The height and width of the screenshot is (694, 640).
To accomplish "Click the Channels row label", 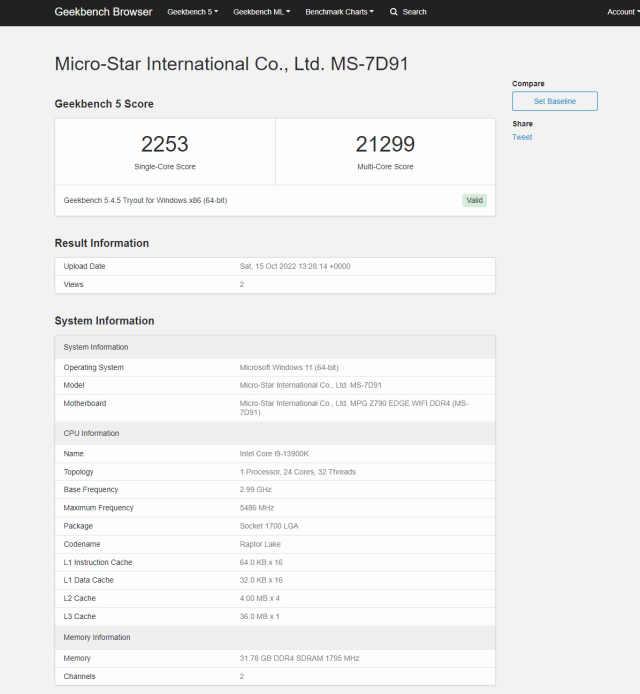I will coord(79,677).
